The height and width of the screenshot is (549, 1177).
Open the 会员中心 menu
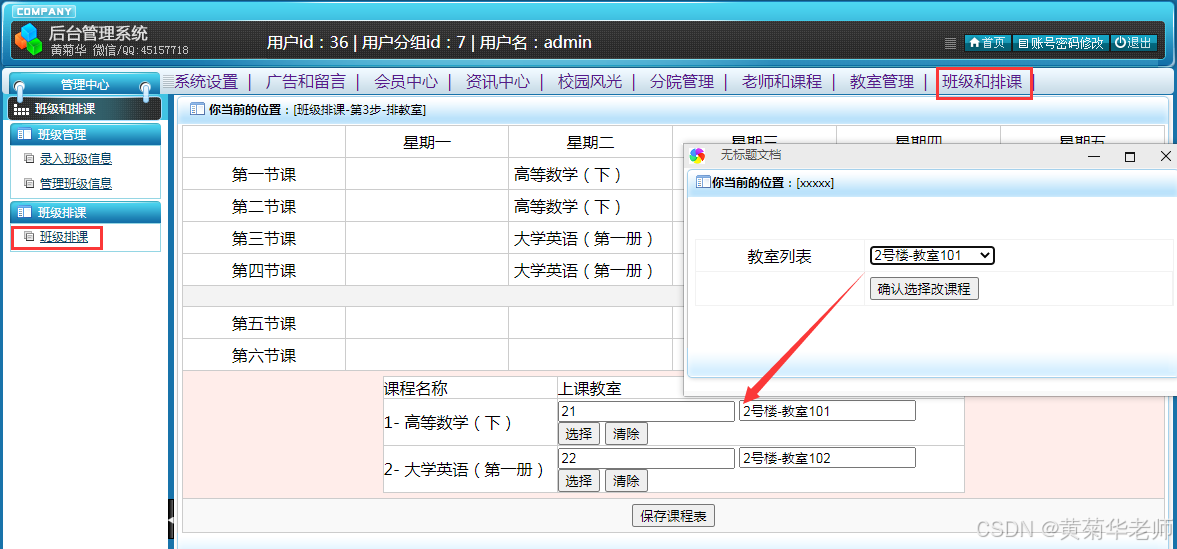point(405,82)
